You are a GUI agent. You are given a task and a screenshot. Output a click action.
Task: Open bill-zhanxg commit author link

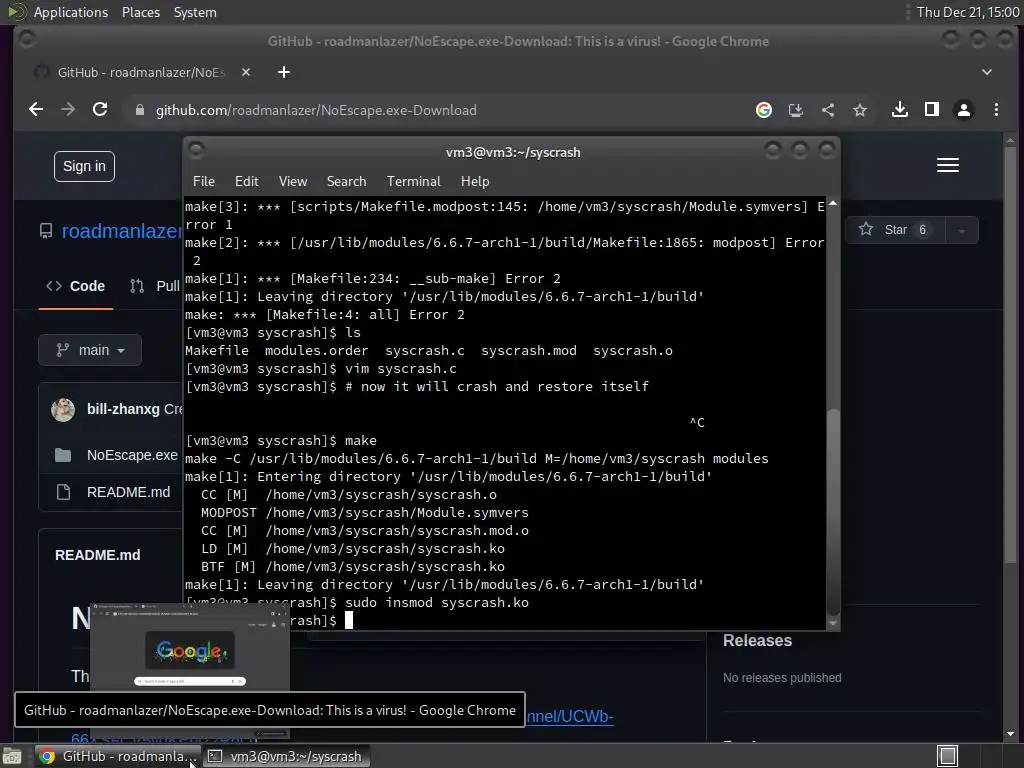123,409
